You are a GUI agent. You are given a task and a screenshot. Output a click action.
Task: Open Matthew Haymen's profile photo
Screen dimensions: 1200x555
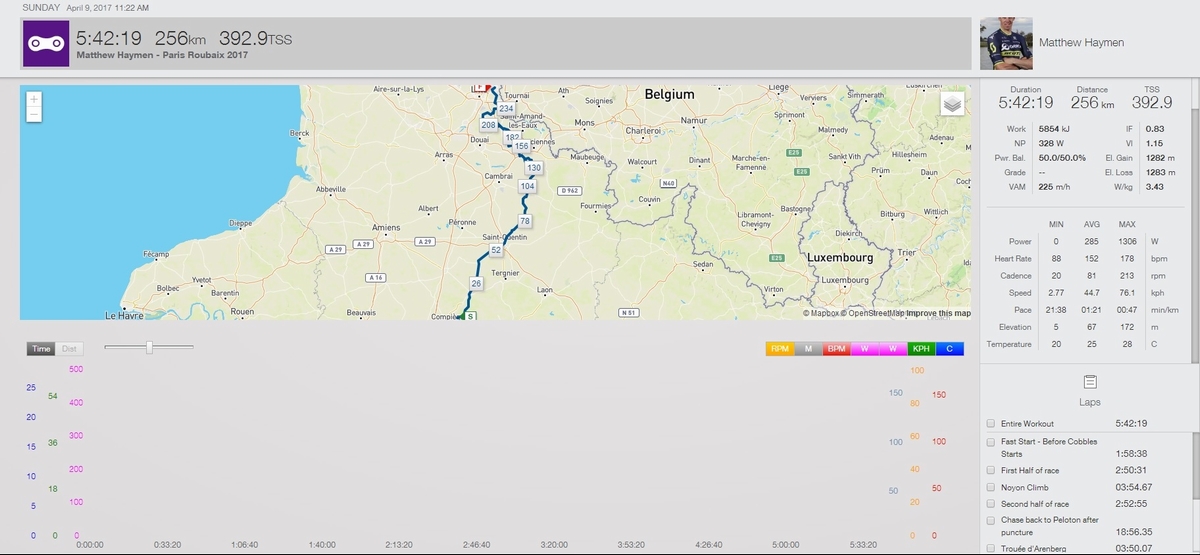pos(1005,44)
